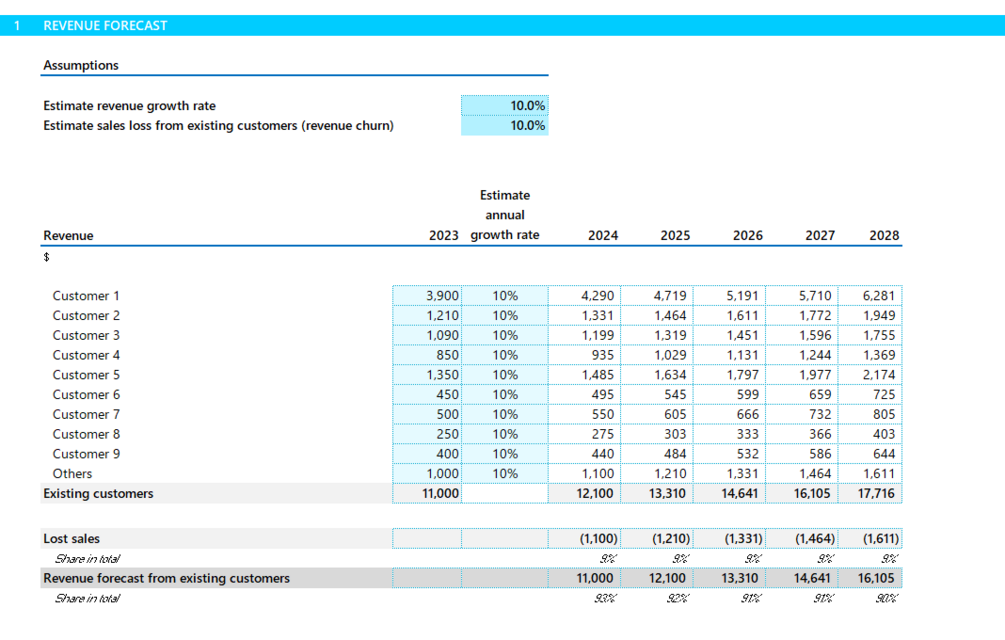Select Customer 1 growth rate 10% cell
Image resolution: width=1005 pixels, height=640 pixels.
click(x=505, y=296)
